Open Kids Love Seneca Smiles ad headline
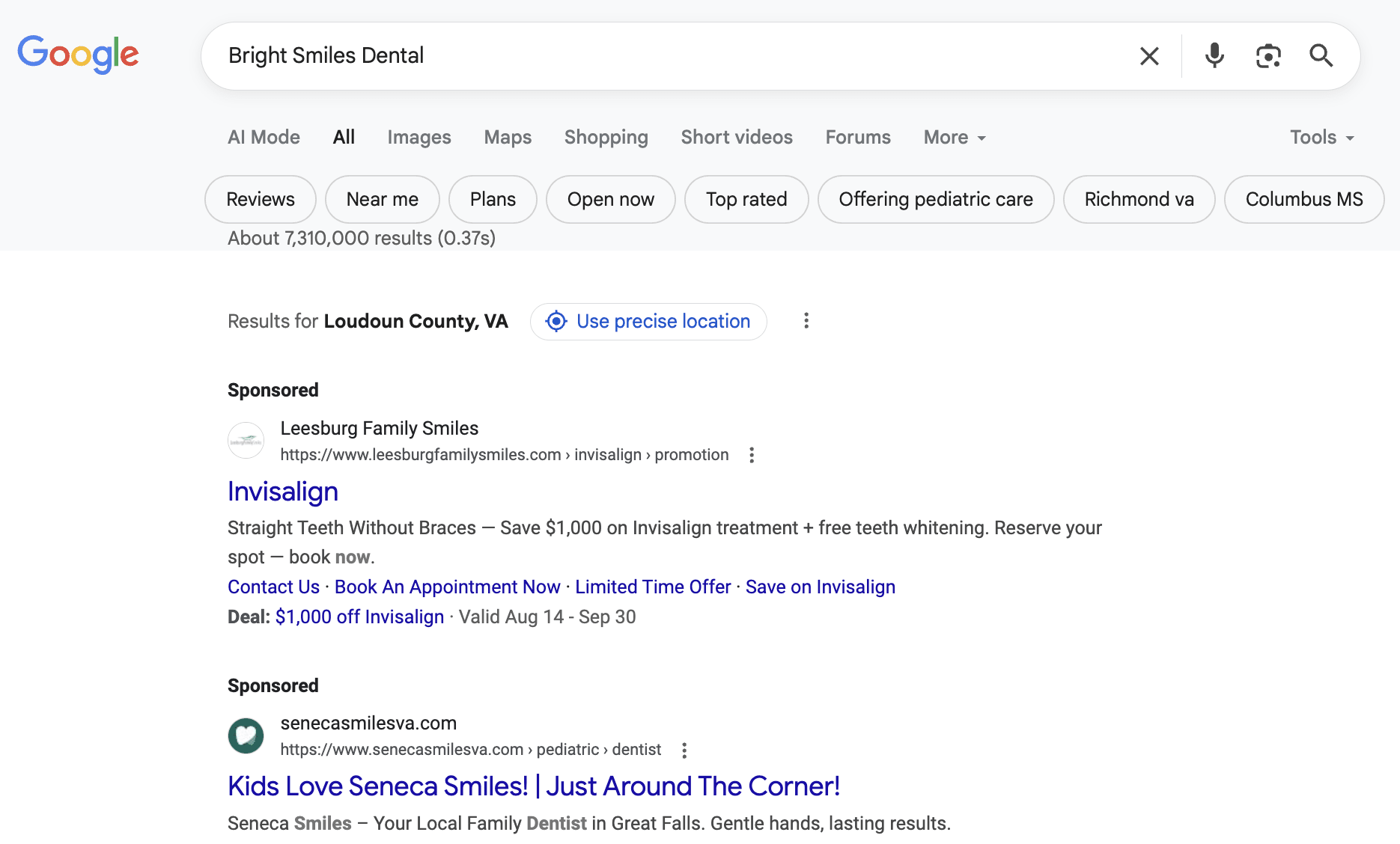The width and height of the screenshot is (1400, 844). [534, 786]
